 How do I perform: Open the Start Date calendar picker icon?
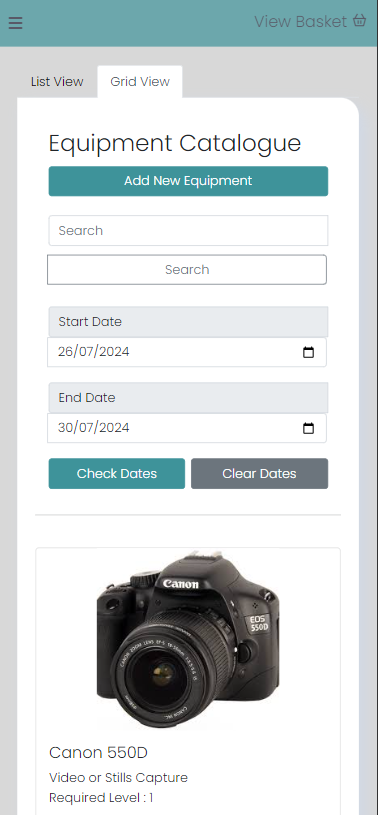tap(308, 352)
